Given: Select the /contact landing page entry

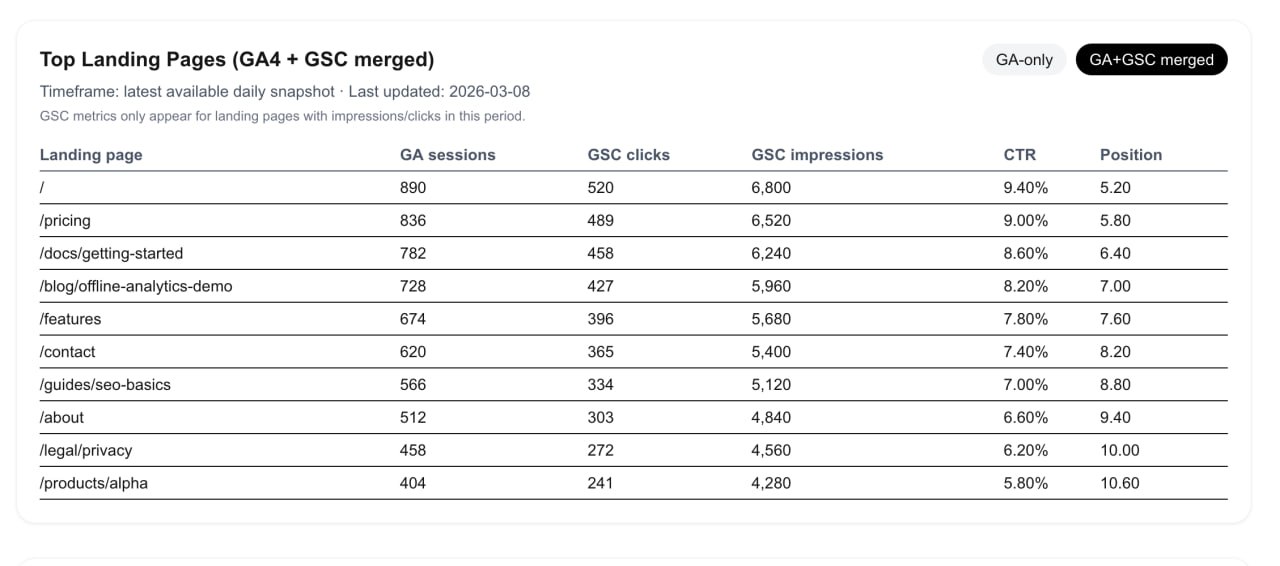Looking at the screenshot, I should (68, 352).
